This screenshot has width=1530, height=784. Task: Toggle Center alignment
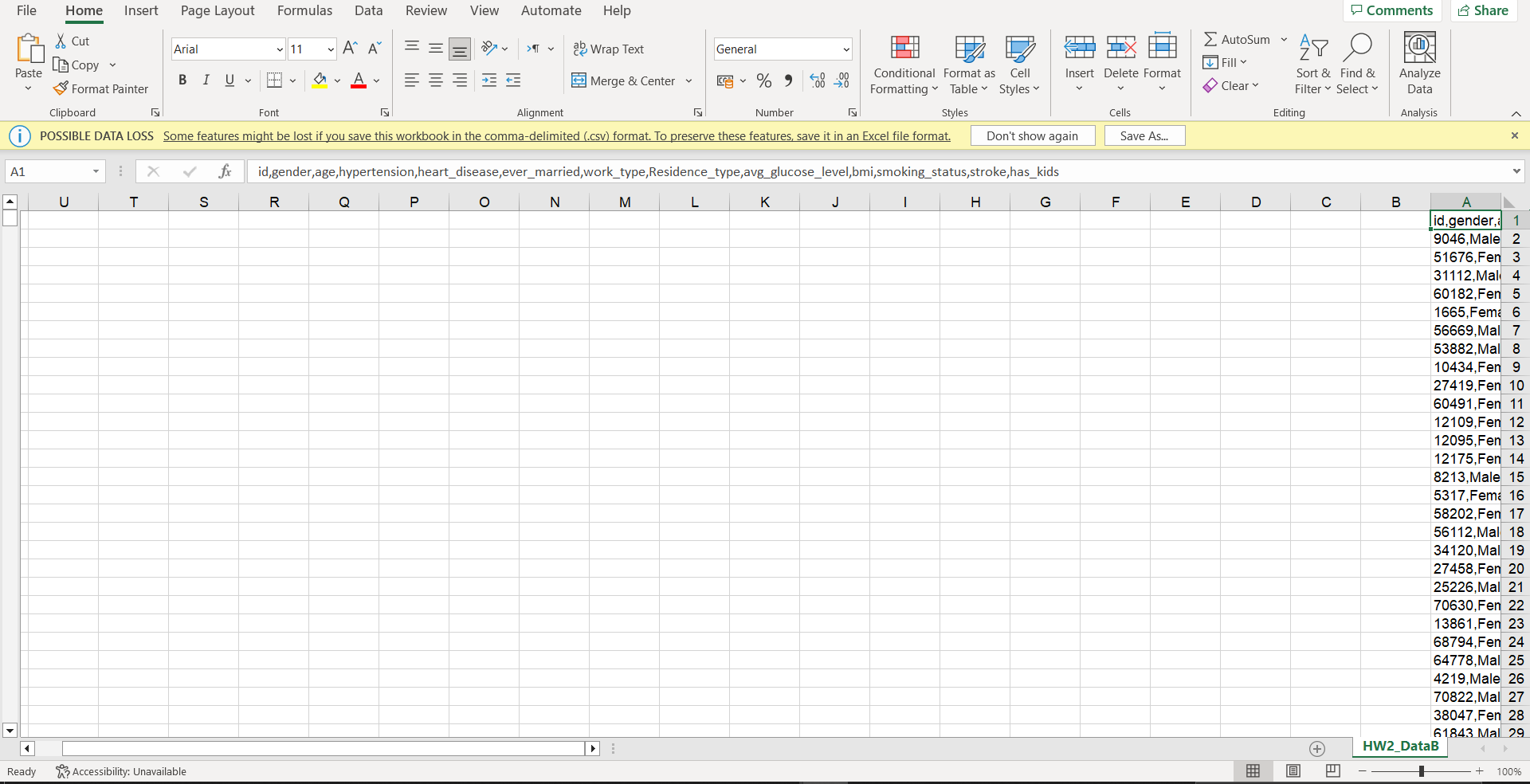point(436,80)
